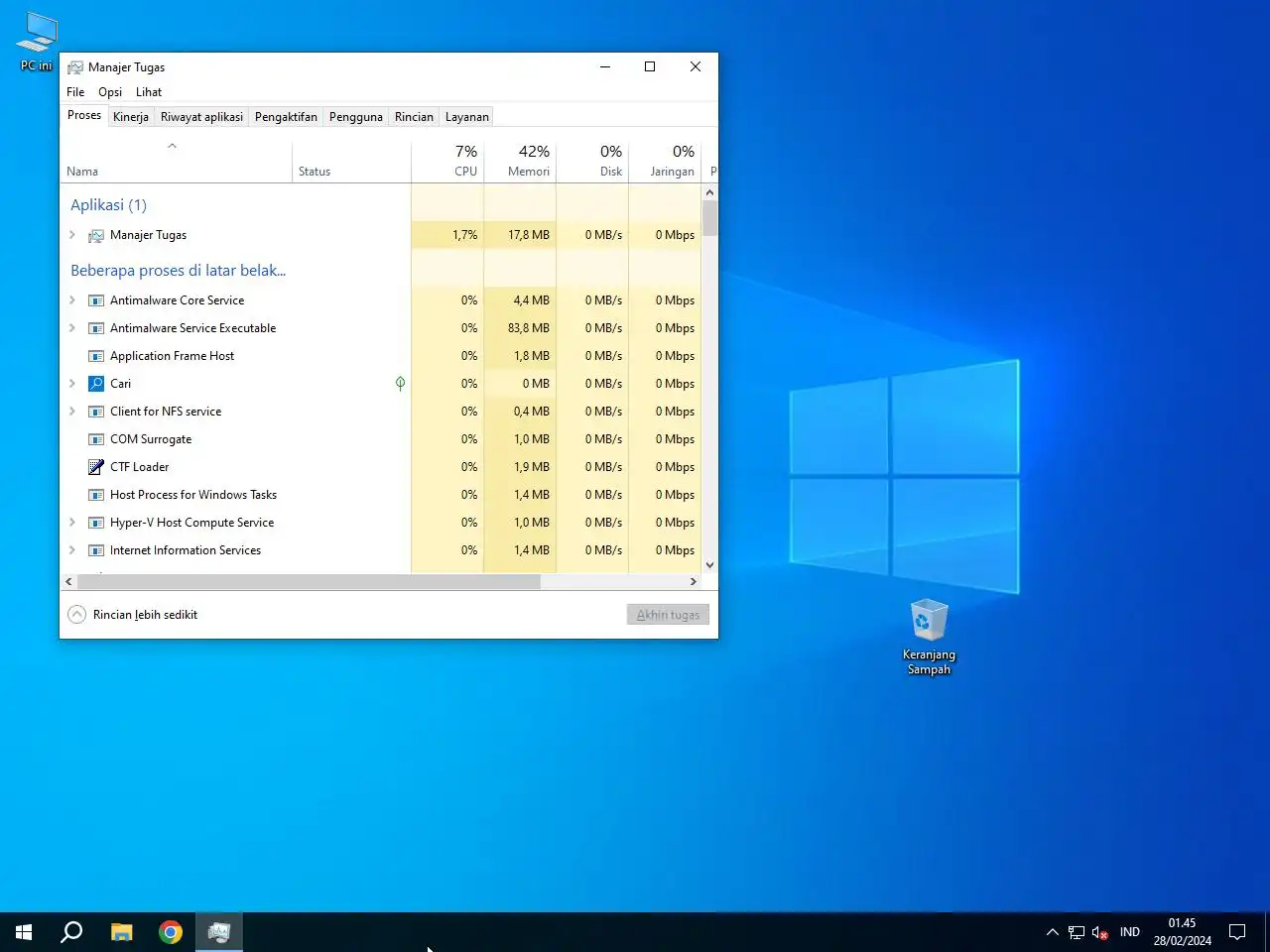Screen dimensions: 1270x952
Task: Sort by the CPU column header
Action: [447, 163]
